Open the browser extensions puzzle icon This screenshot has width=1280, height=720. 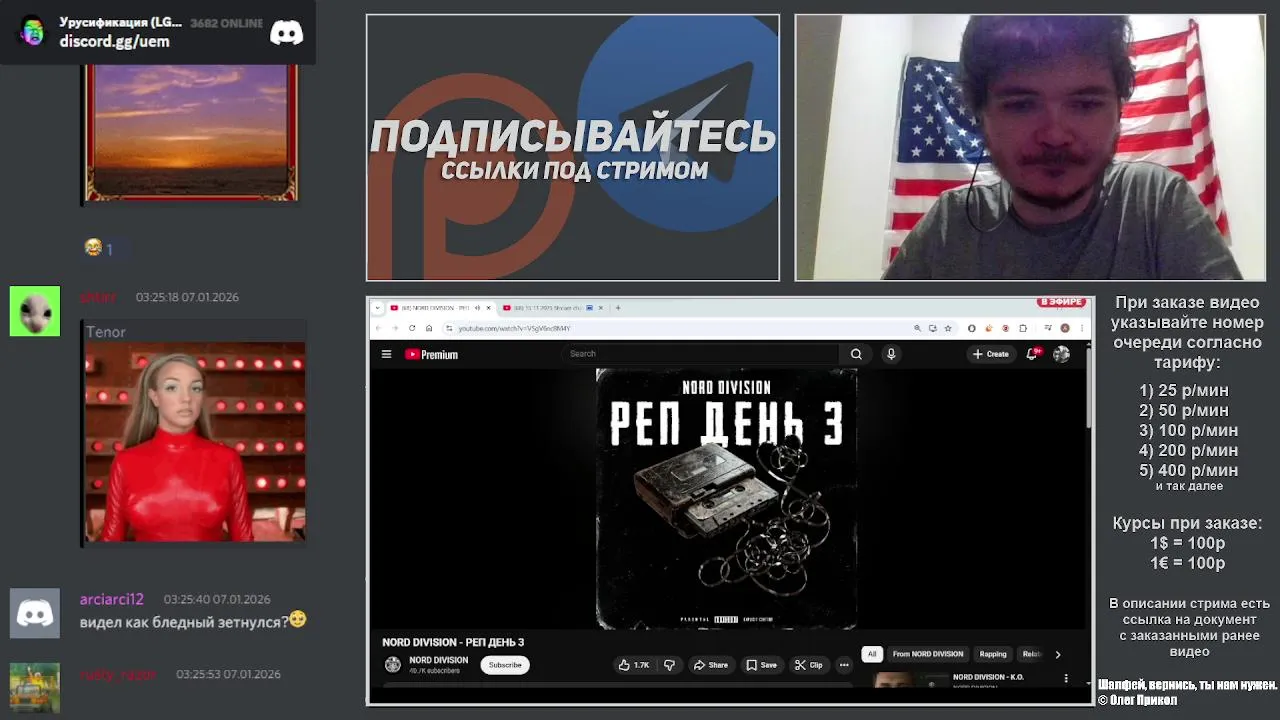(1023, 328)
